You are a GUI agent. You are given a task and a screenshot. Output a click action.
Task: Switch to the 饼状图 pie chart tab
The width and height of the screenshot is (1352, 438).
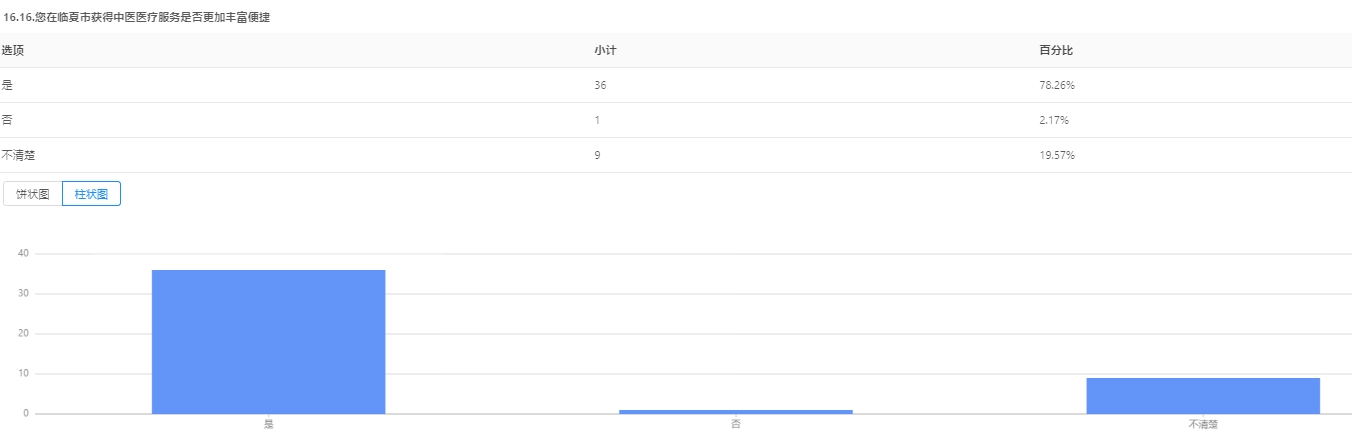click(33, 194)
